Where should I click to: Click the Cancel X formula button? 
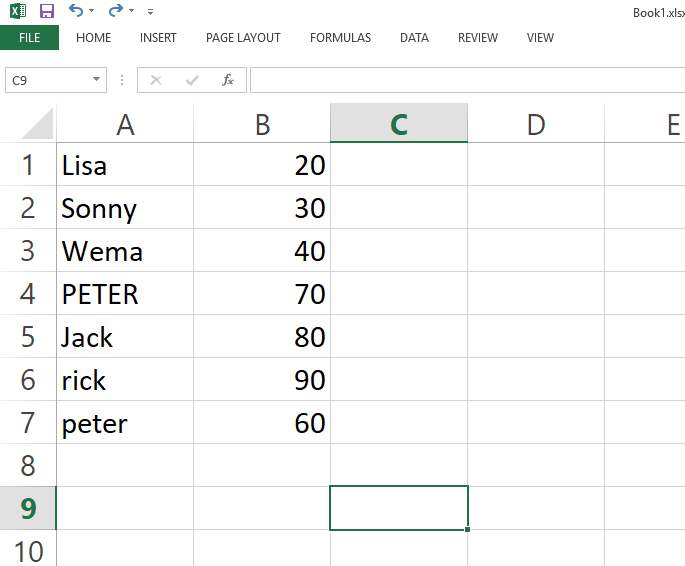156,80
